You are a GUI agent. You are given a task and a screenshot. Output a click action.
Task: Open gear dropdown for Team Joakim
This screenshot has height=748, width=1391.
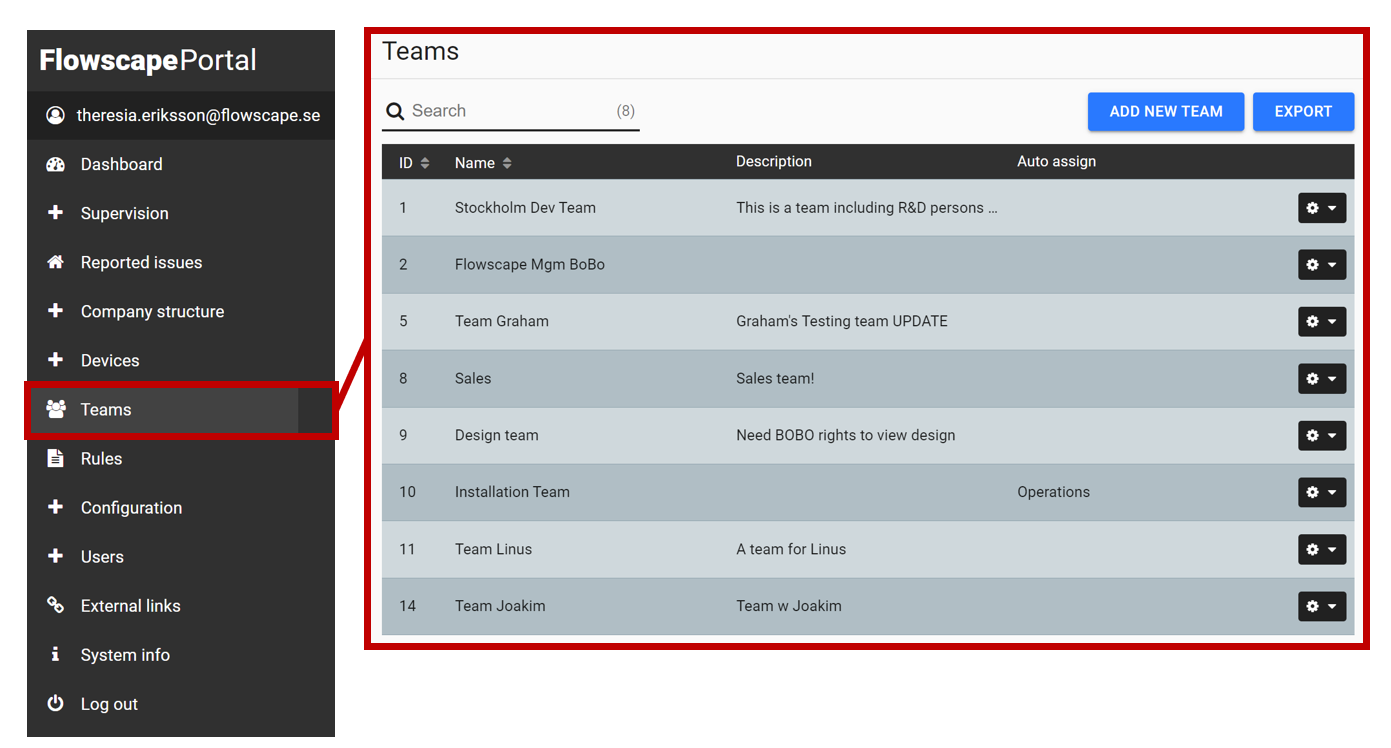click(1322, 607)
